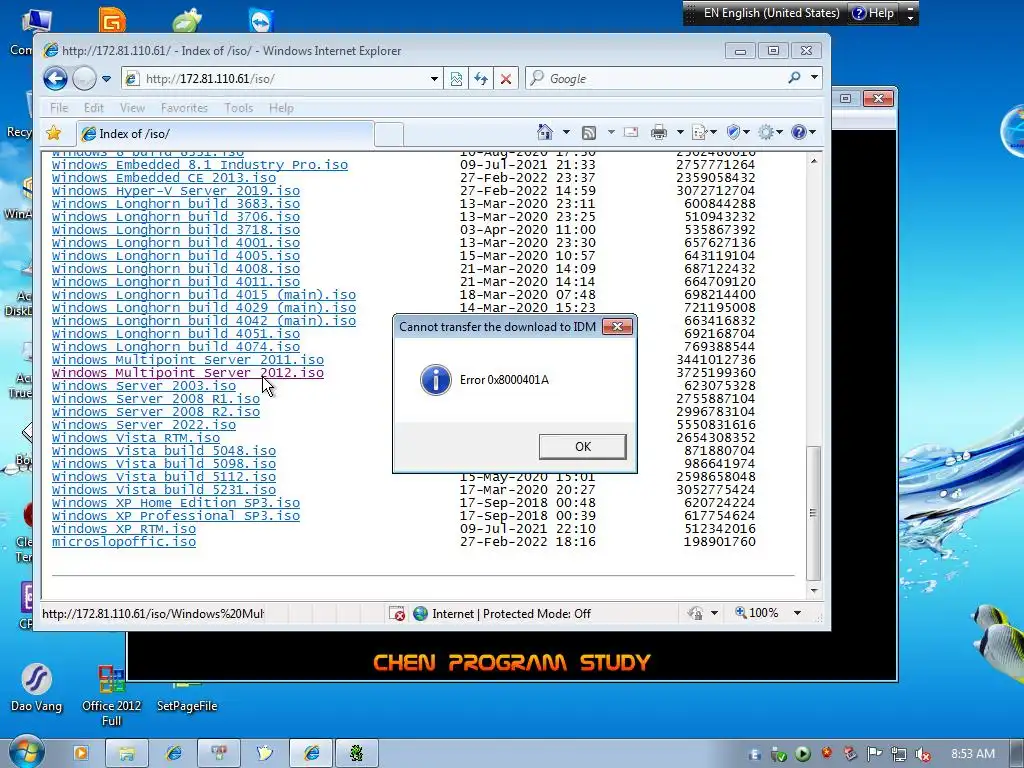
Task: Click the RSS Feeds icon
Action: [x=588, y=133]
